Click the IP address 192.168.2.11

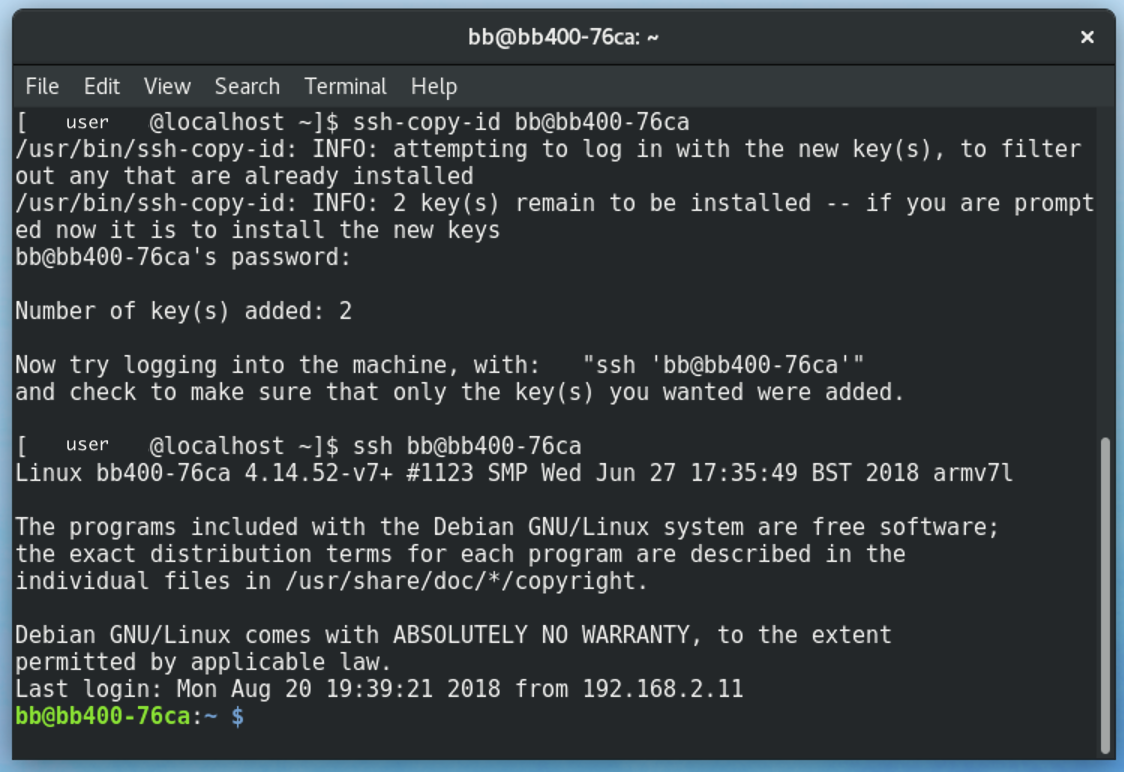663,689
